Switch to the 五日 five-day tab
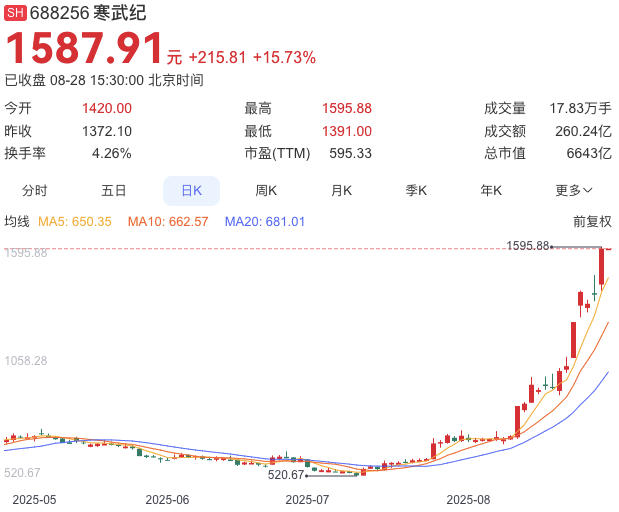This screenshot has width=619, height=512. click(113, 190)
